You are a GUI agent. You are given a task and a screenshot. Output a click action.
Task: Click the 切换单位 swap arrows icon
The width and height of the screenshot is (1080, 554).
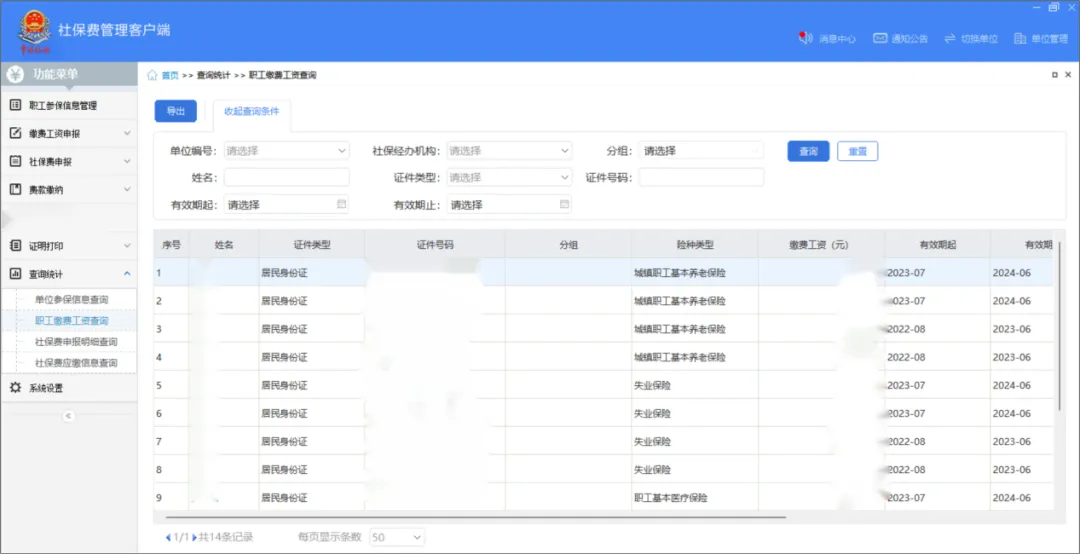948,38
